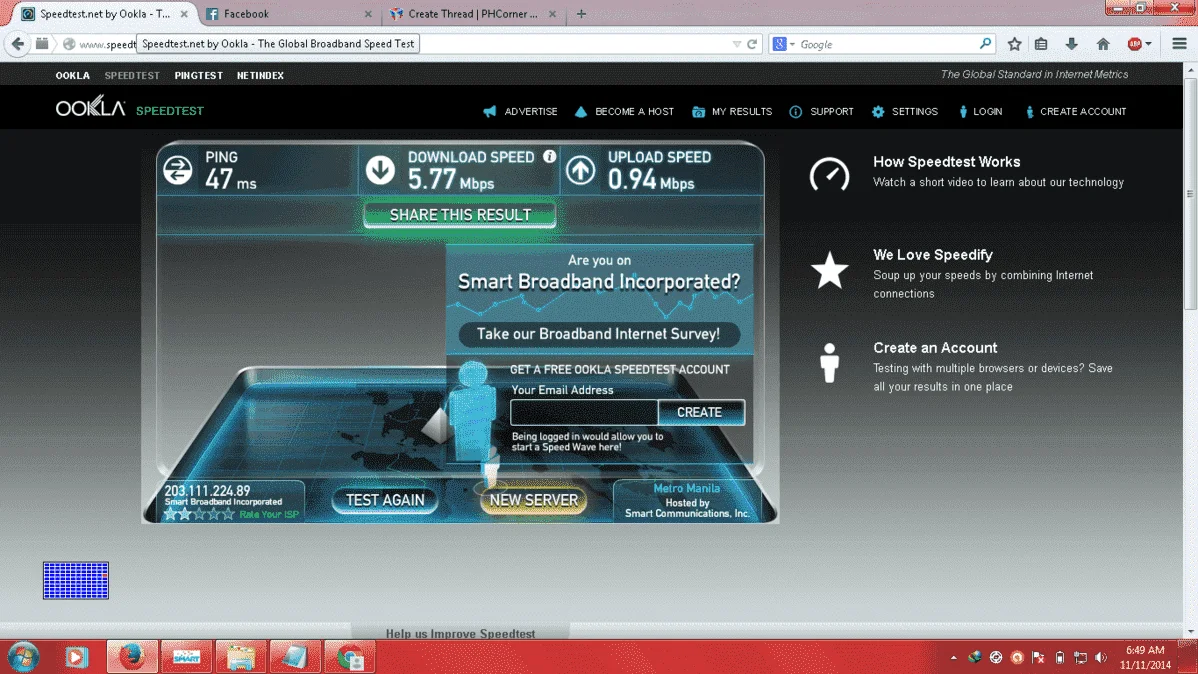Click the Advertise megaphone icon

490,112
